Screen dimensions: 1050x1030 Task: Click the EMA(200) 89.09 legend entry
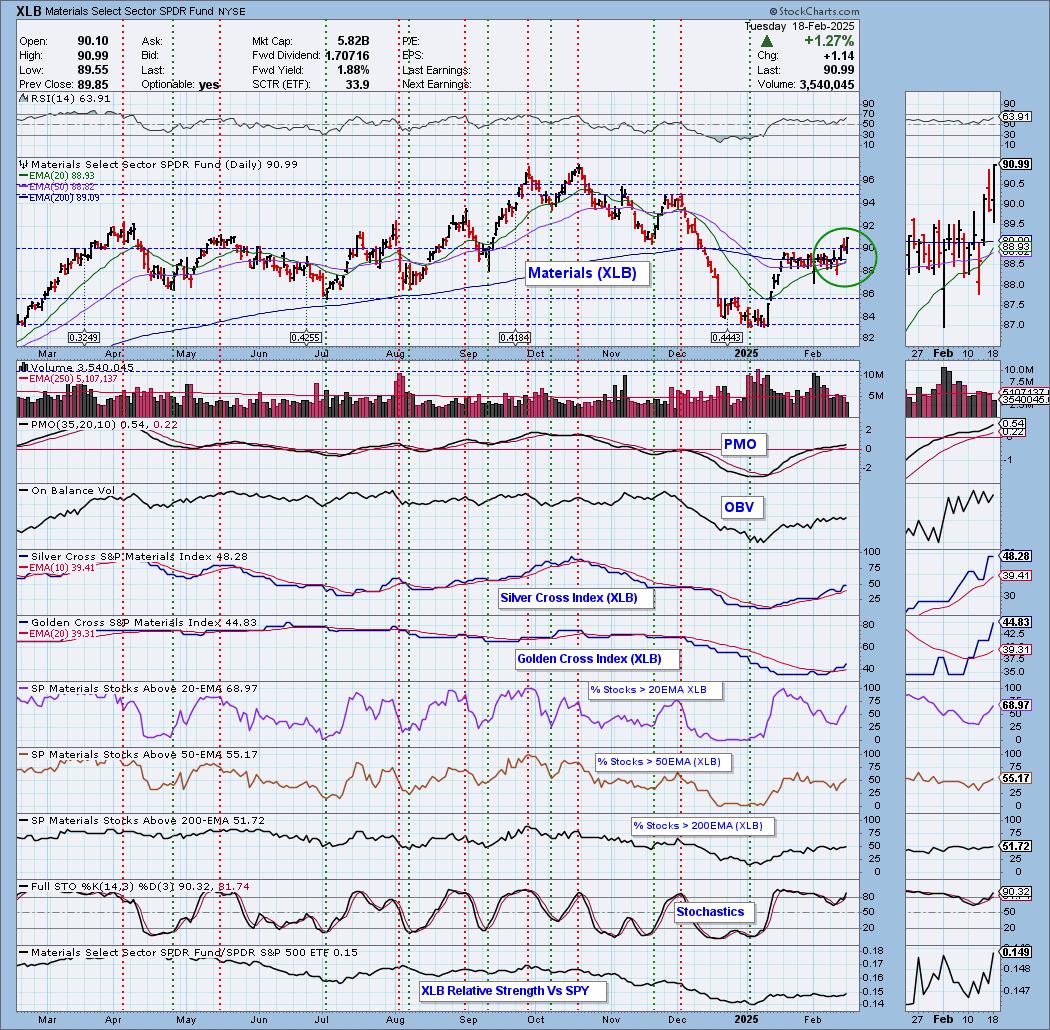pyautogui.click(x=59, y=198)
